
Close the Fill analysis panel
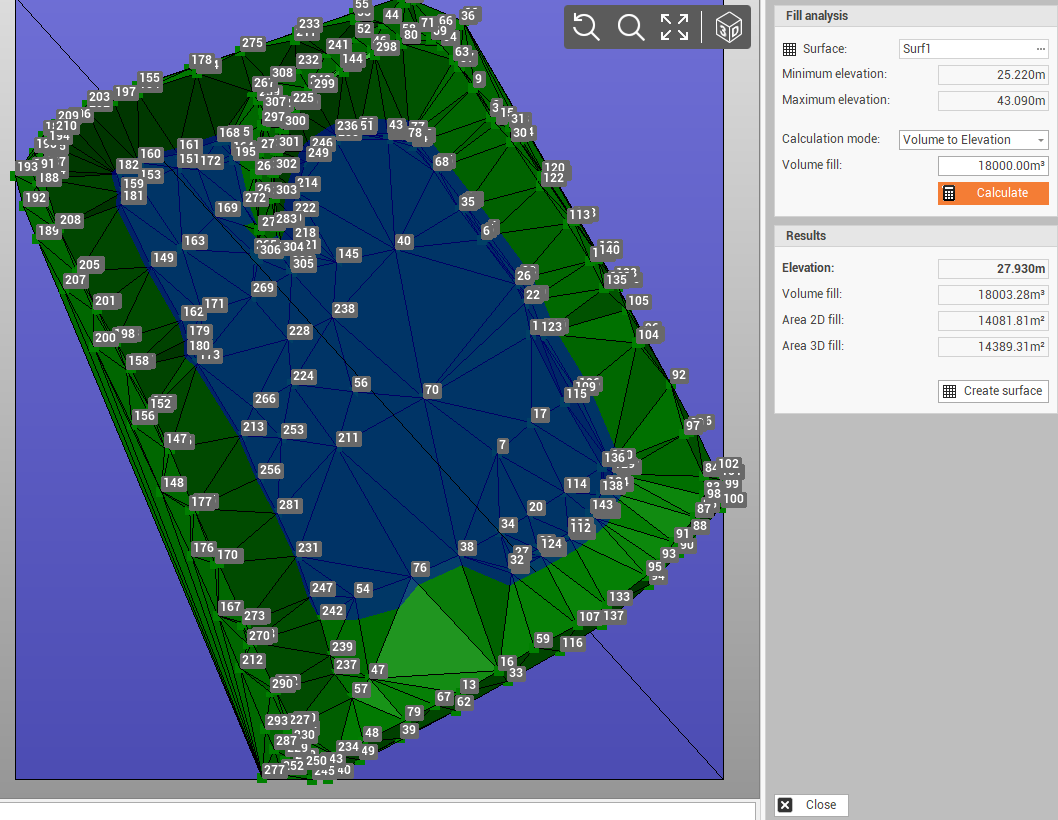[x=811, y=805]
